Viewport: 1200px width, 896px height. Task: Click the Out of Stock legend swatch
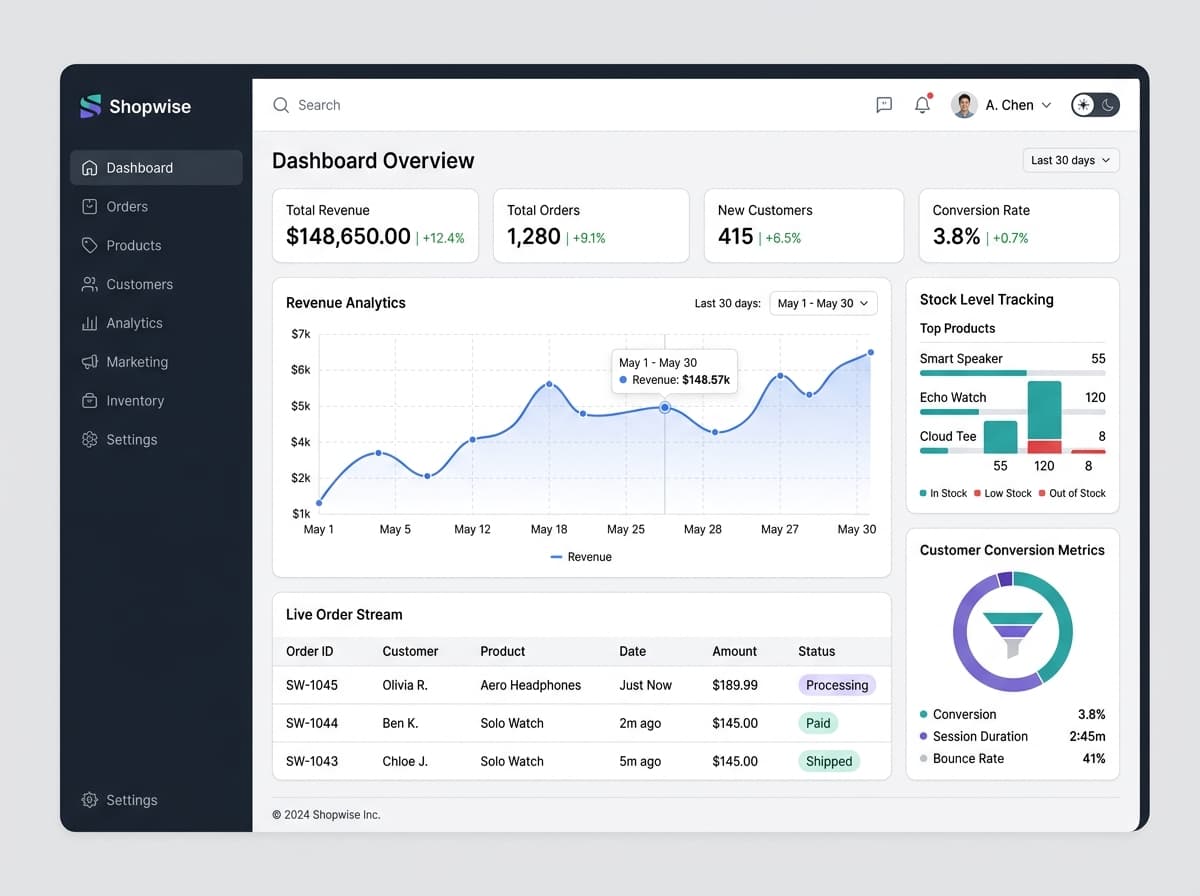(x=1042, y=493)
